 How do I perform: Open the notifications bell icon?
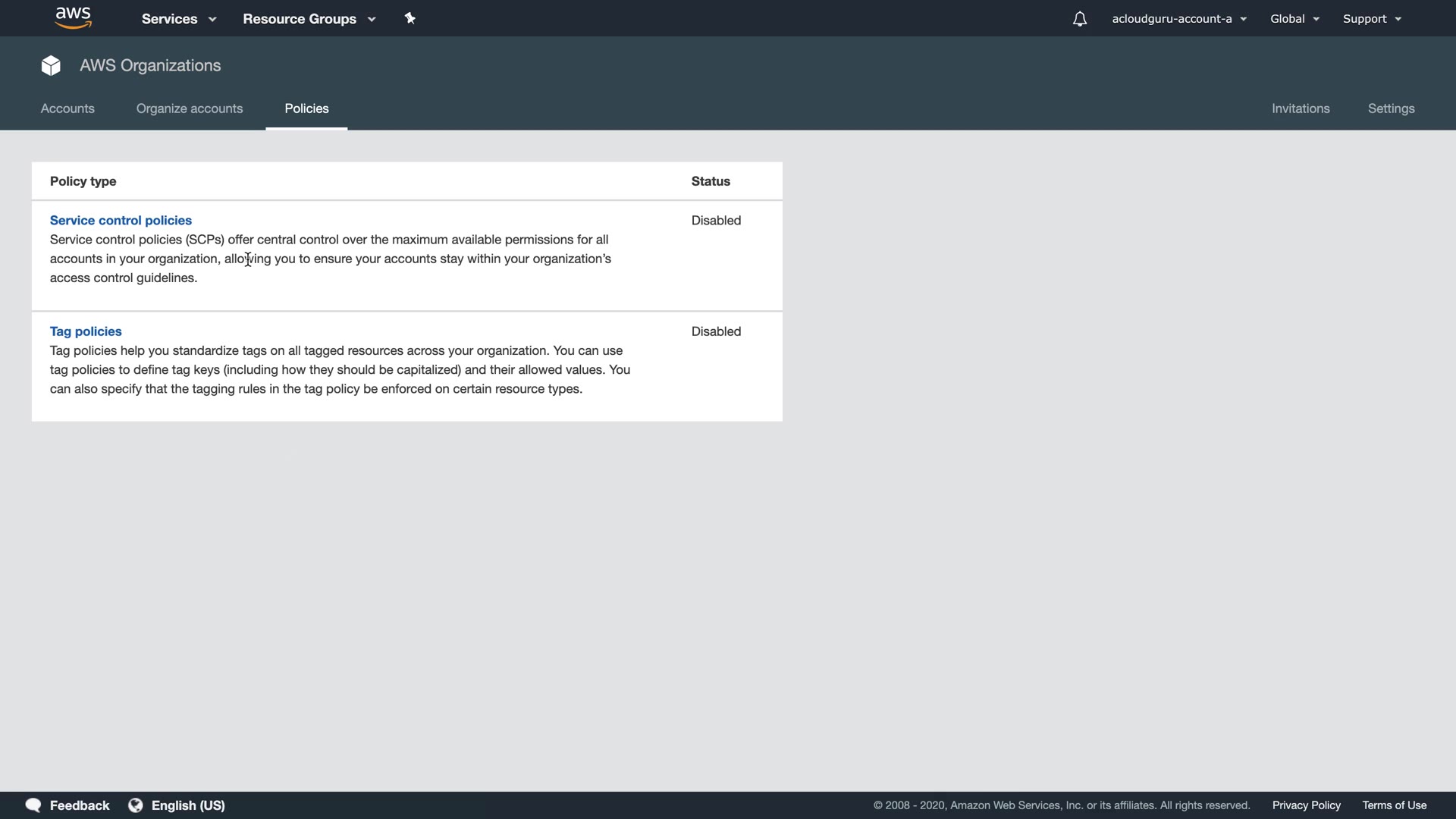[x=1080, y=19]
